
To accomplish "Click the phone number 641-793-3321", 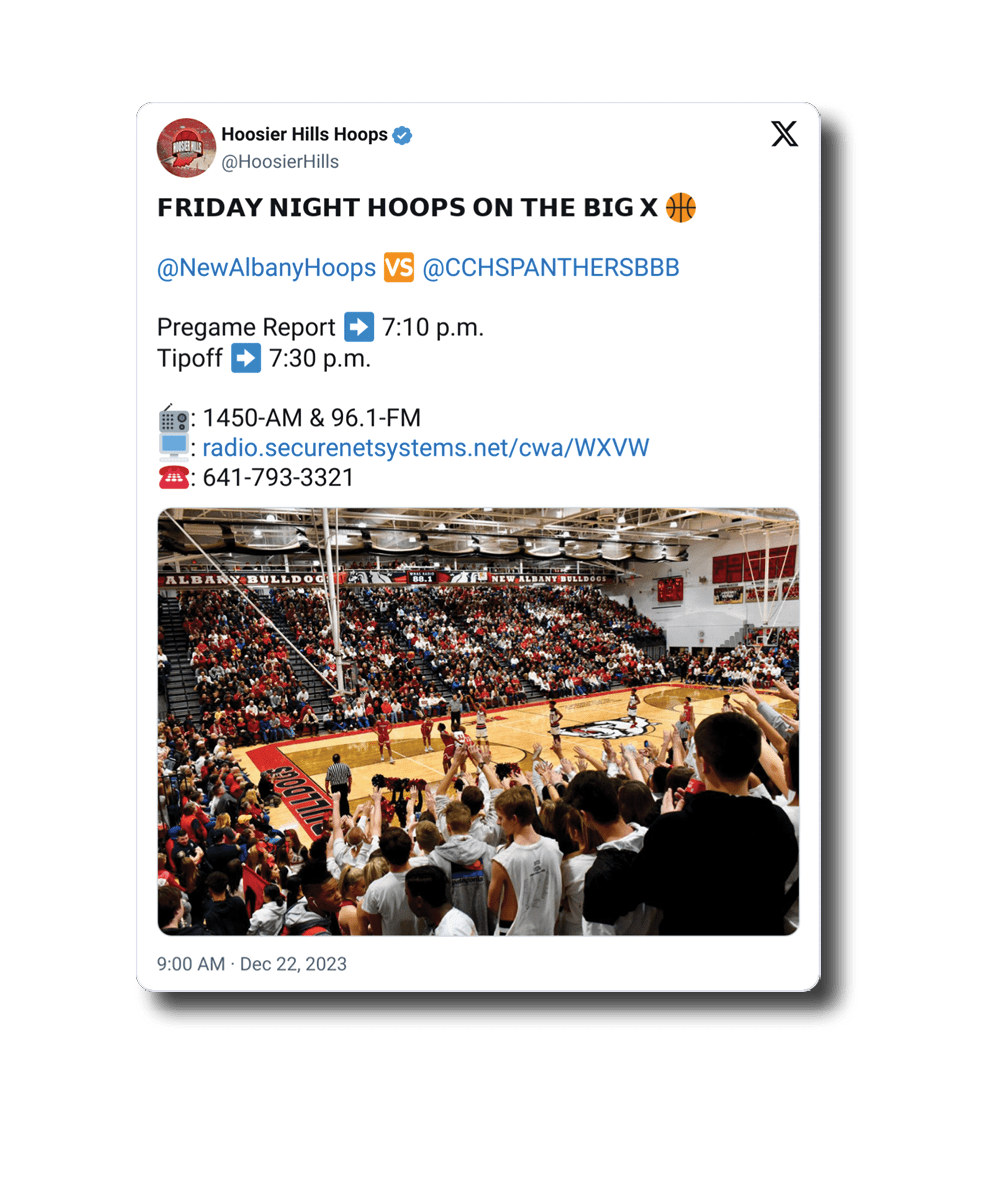I will (x=278, y=477).
